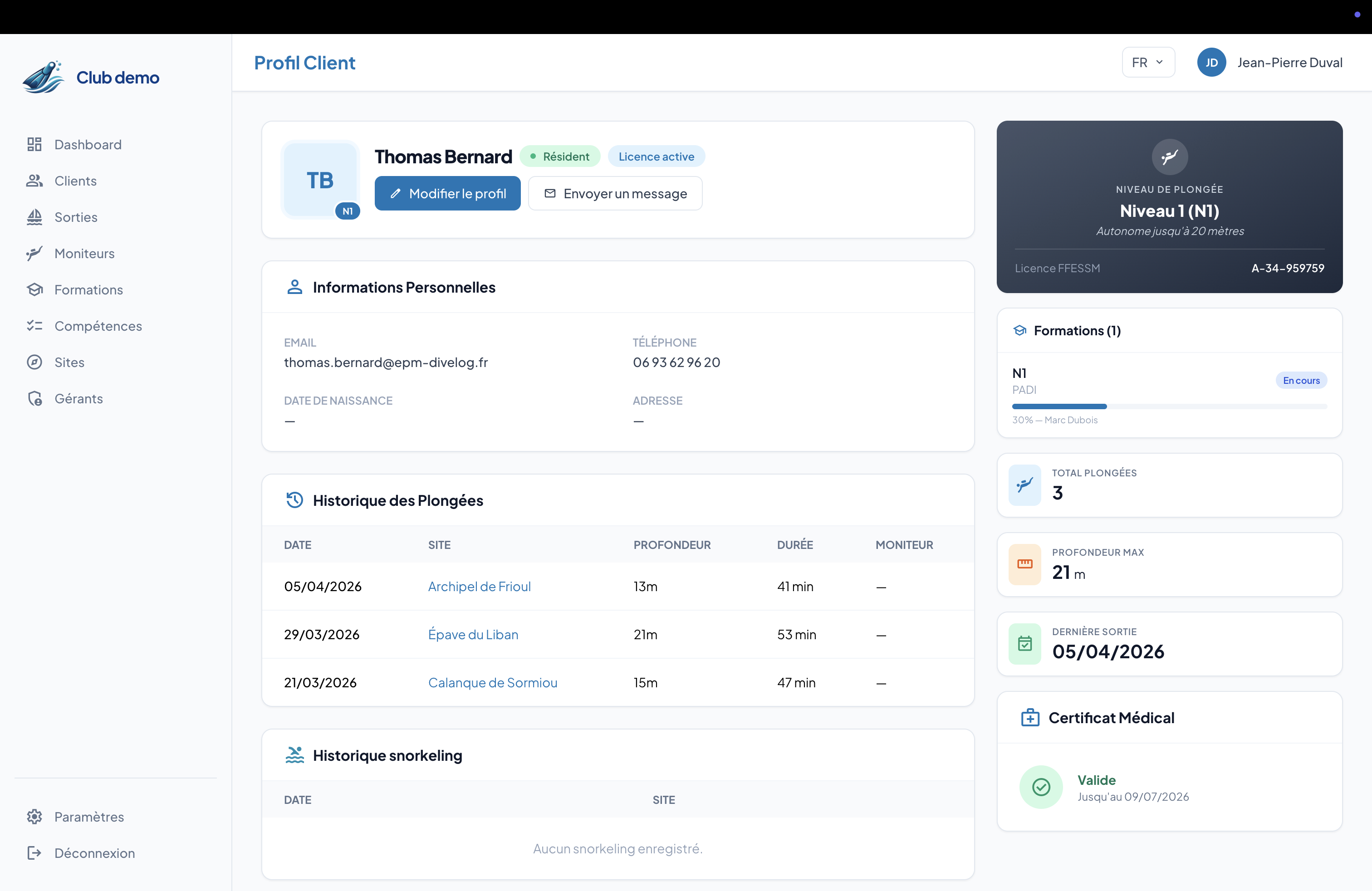Click Envoyer un message button
Viewport: 1372px width, 891px height.
[615, 193]
